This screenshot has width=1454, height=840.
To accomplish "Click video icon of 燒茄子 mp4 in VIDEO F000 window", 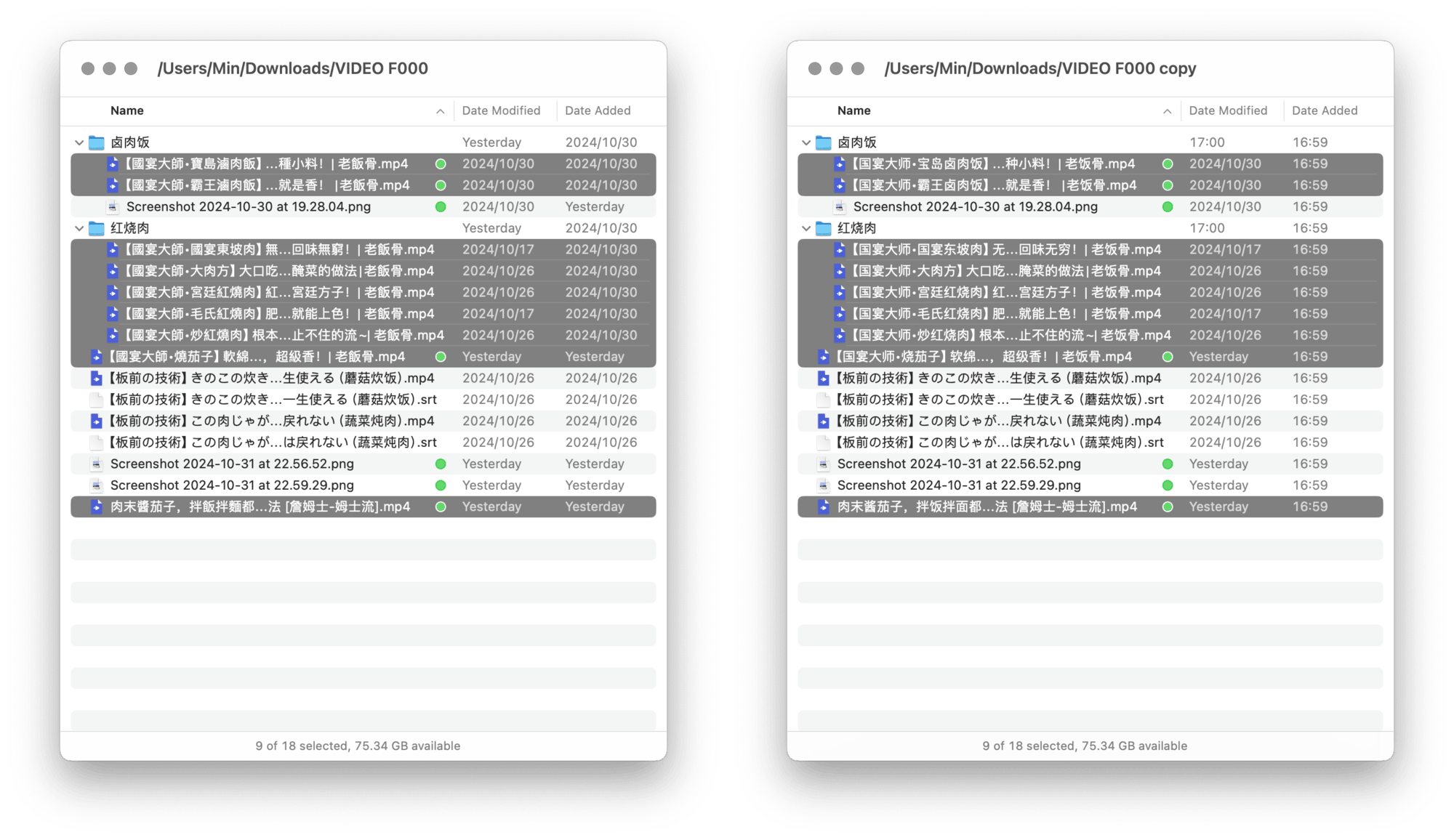I will click(96, 357).
